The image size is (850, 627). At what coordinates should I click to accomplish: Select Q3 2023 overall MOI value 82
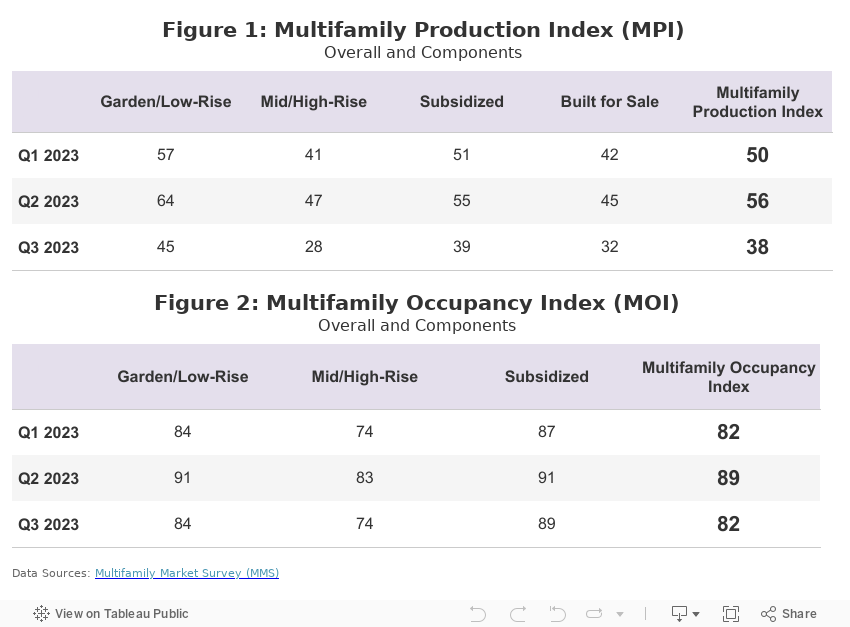click(729, 525)
